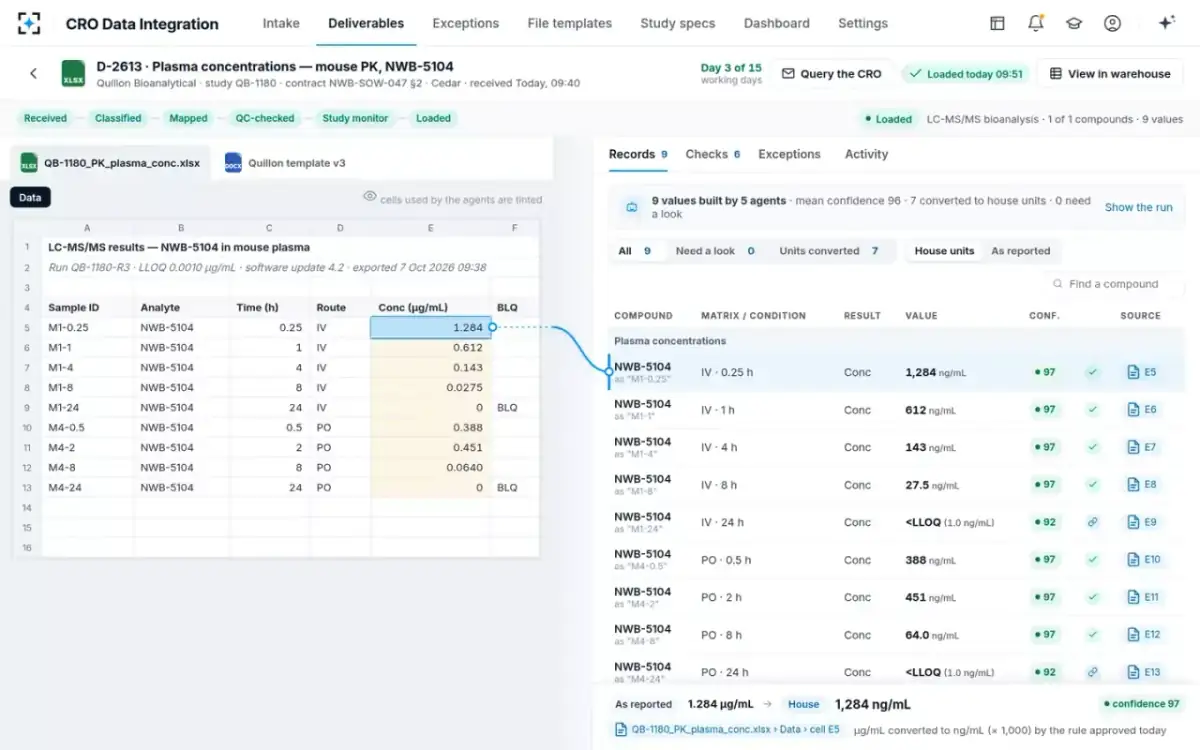This screenshot has width=1200, height=750.
Task: Click the green XLSX file icon beside D-2613
Action: click(73, 74)
